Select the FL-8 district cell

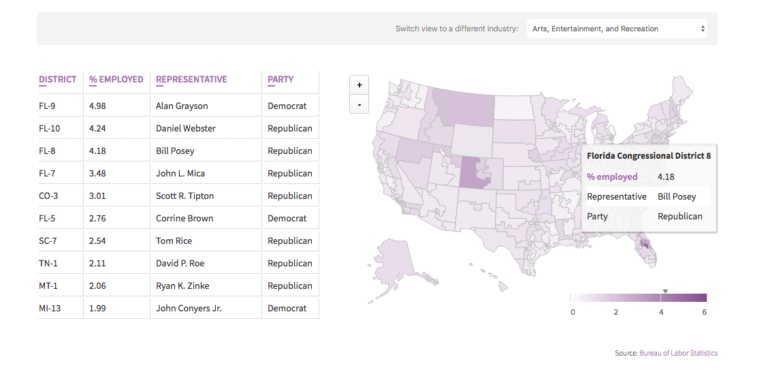pos(47,151)
